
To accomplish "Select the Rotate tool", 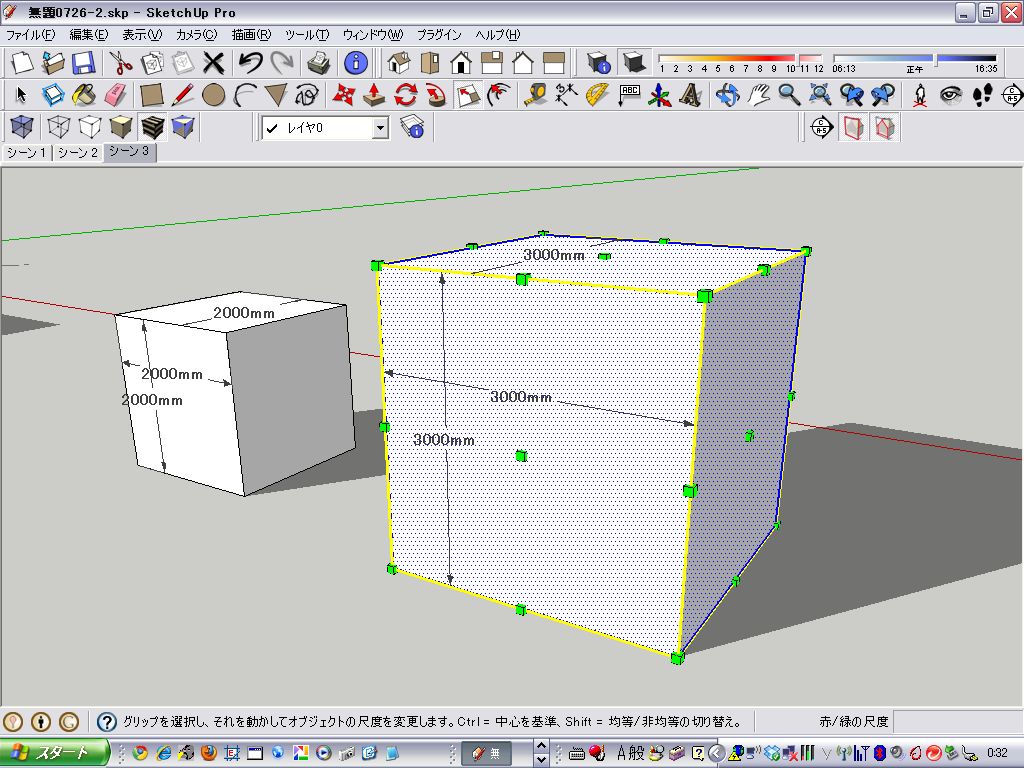I will click(x=405, y=95).
